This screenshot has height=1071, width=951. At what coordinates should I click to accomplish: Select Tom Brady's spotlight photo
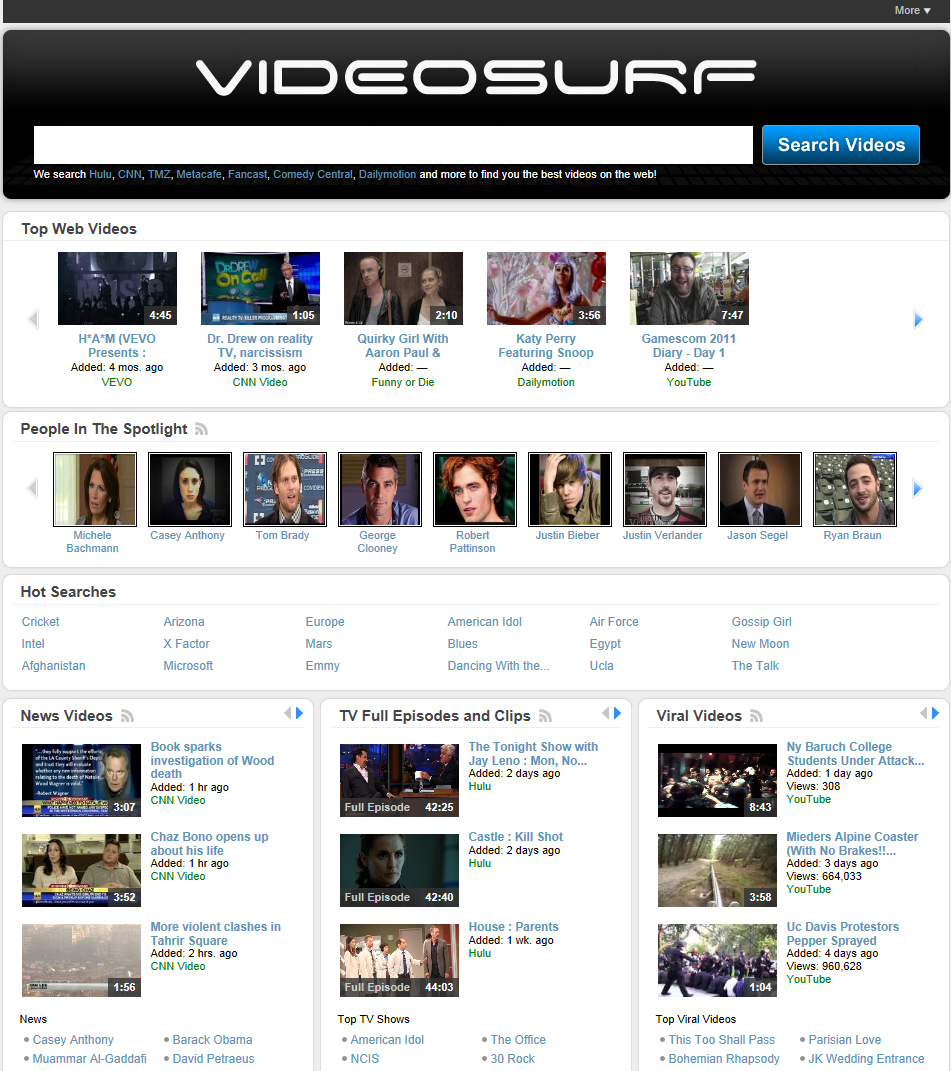[x=285, y=490]
